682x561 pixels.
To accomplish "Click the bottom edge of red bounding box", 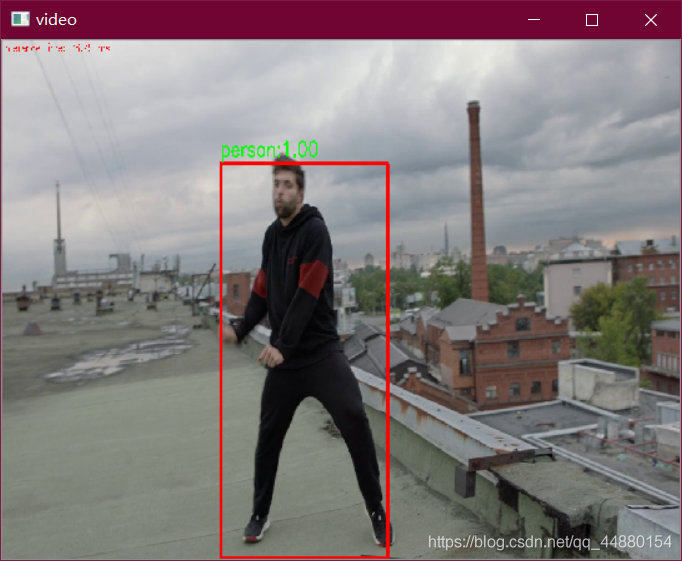I will (304, 556).
